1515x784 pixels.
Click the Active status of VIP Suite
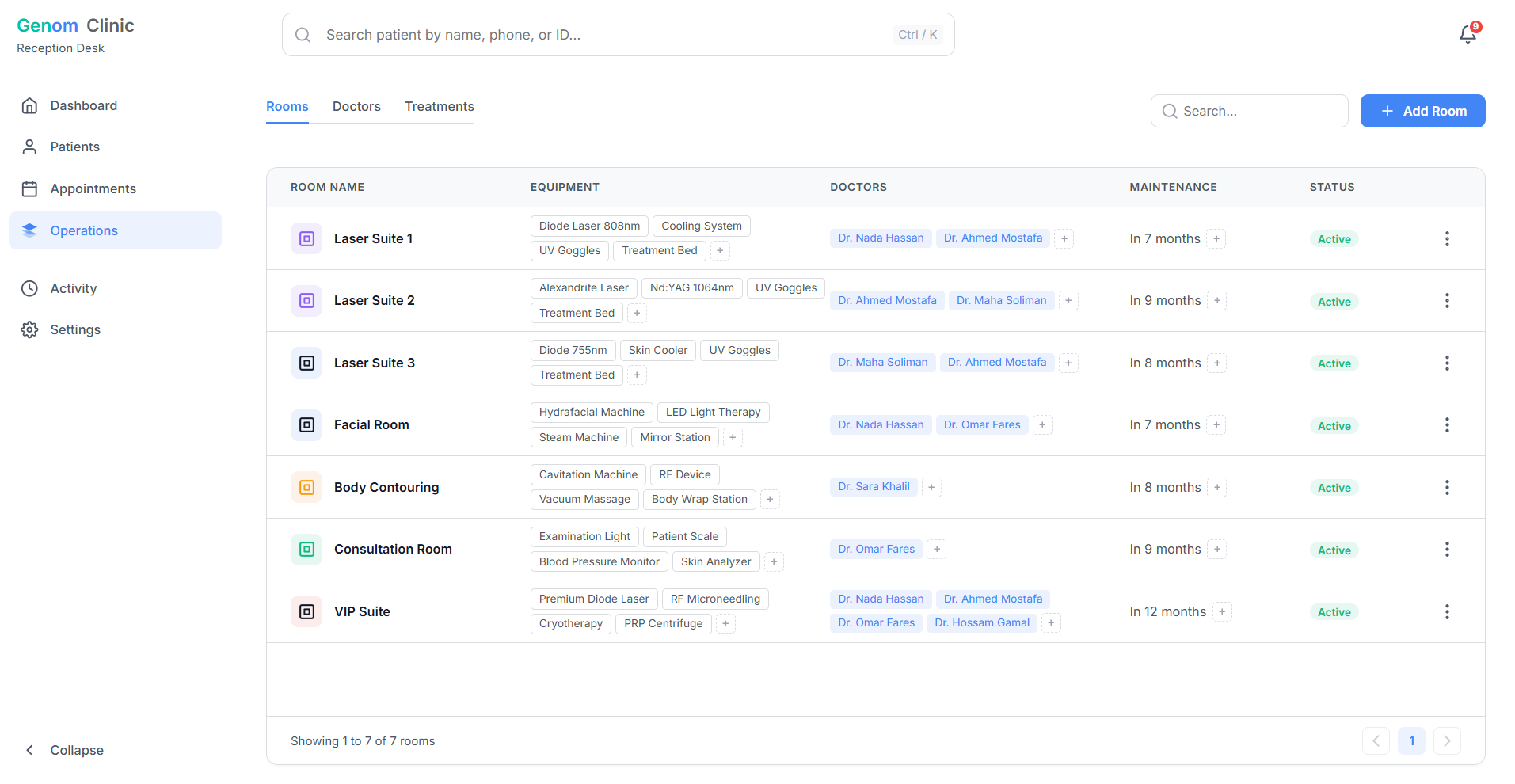[x=1334, y=612]
